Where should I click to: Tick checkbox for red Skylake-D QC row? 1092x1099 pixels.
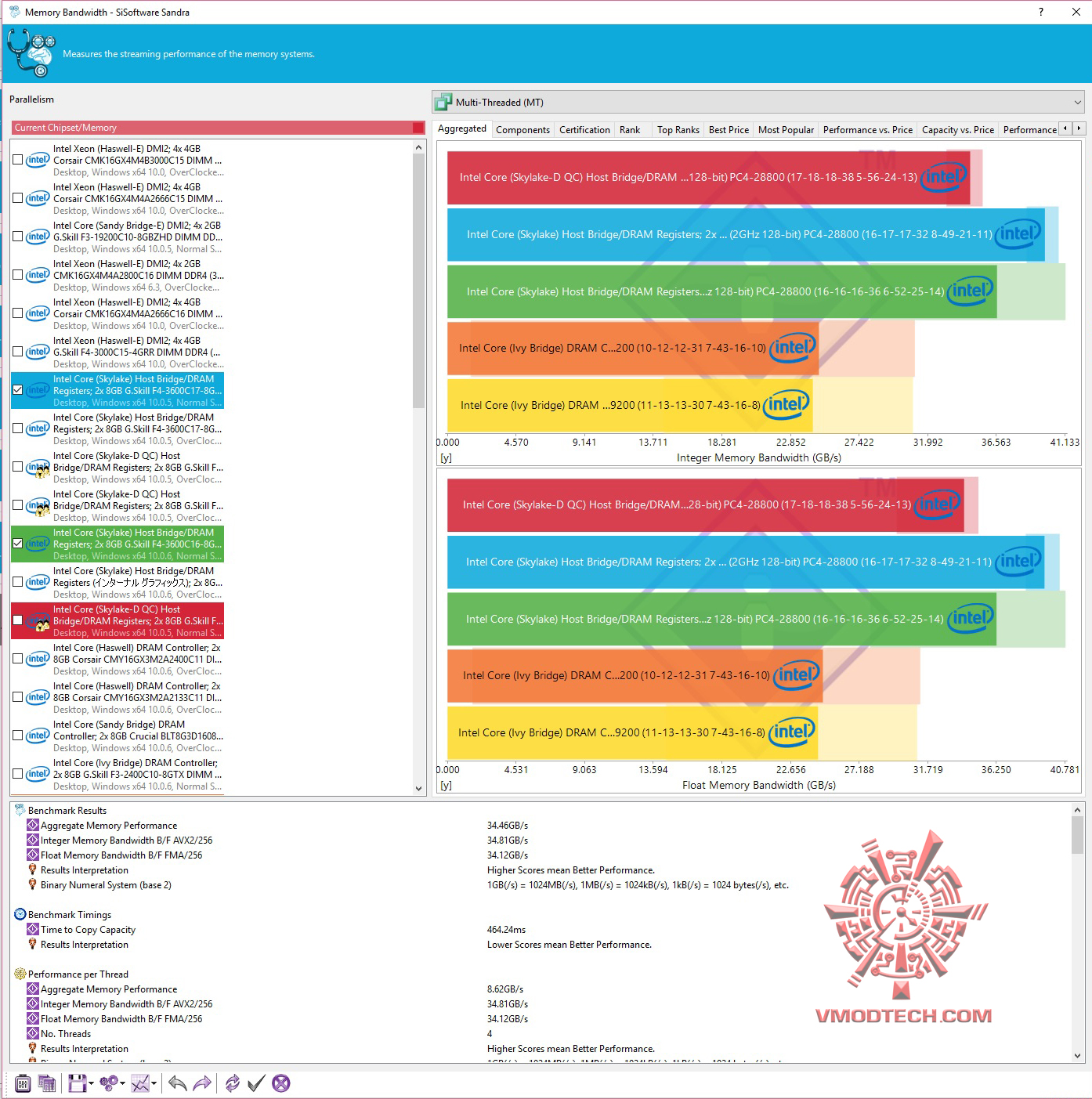point(17,620)
